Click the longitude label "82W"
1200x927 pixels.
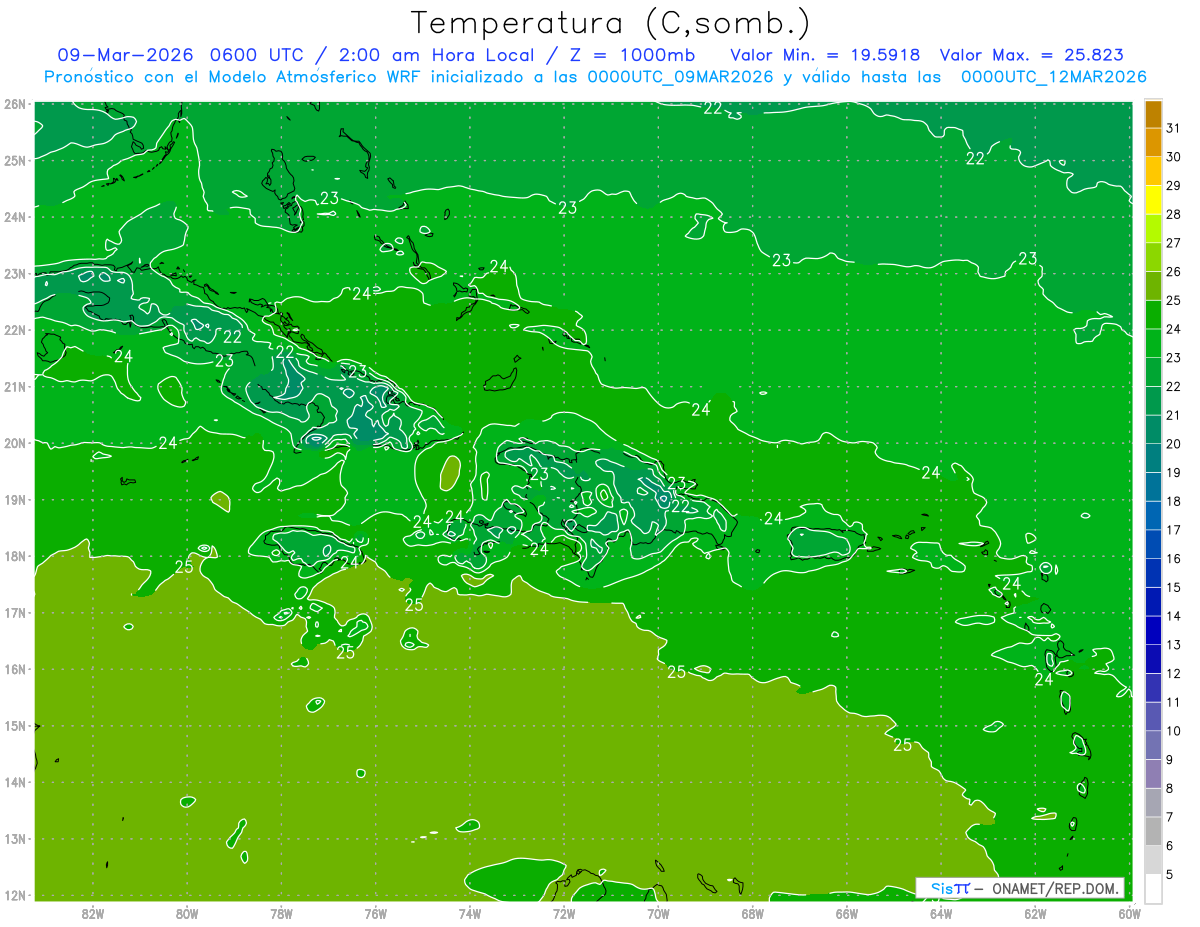[93, 913]
